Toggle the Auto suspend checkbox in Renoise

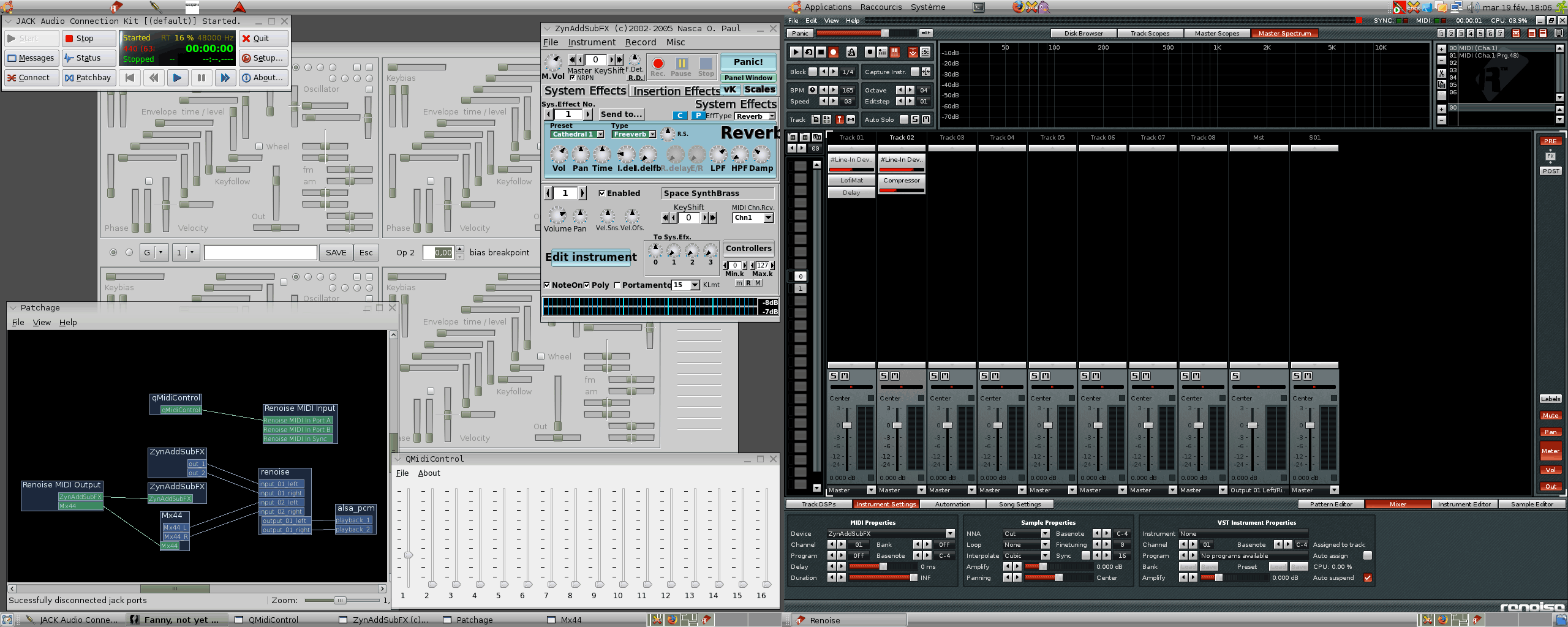pyautogui.click(x=1368, y=577)
